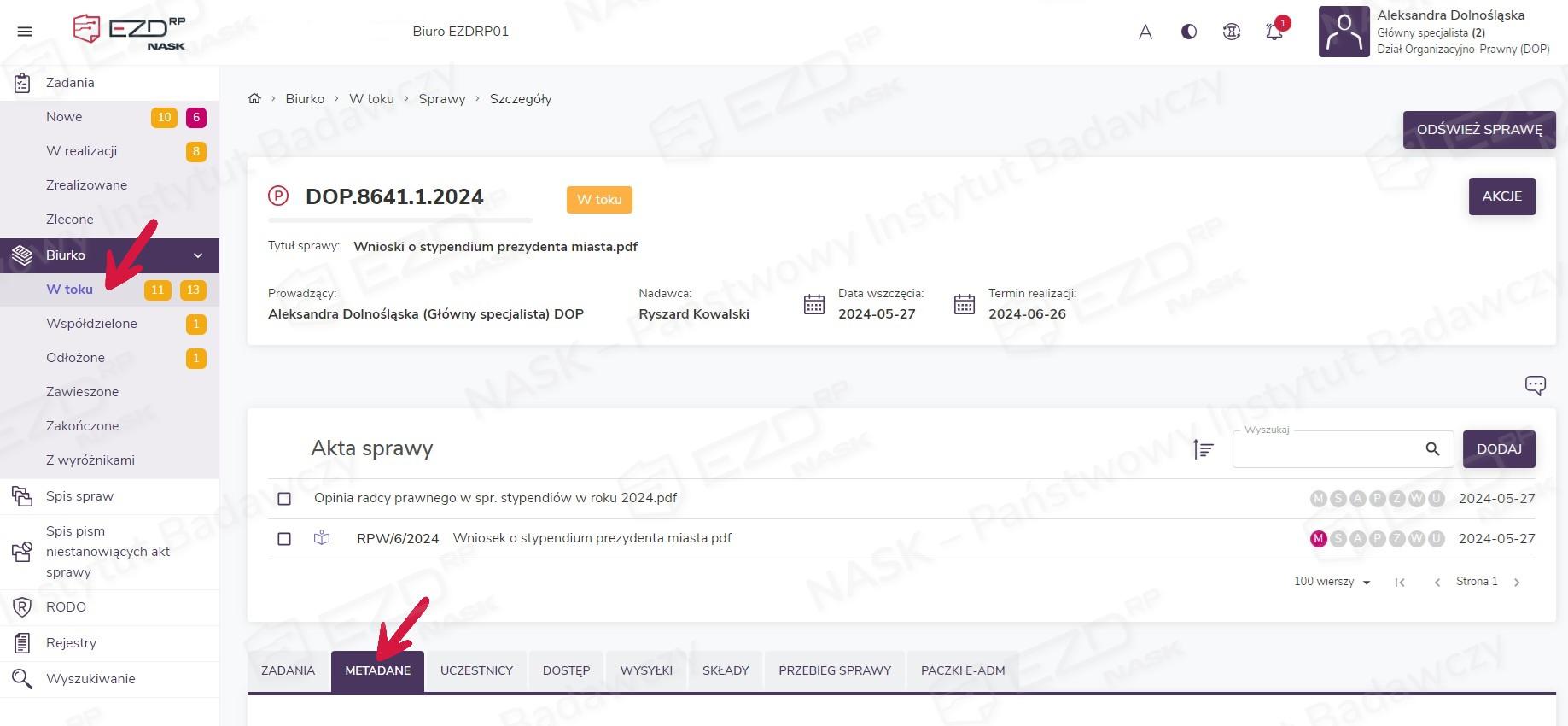Open the hamburger menu icon
This screenshot has height=726, width=1568.
pyautogui.click(x=25, y=32)
